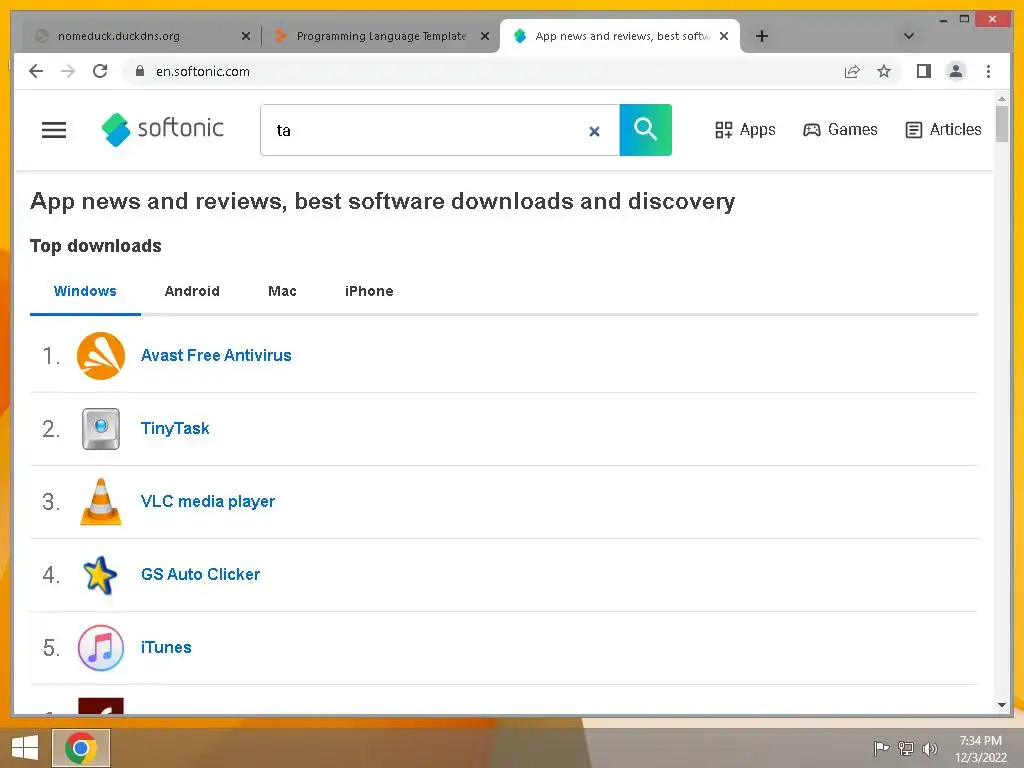This screenshot has width=1024, height=768.
Task: Open Chrome three-dot menu
Action: [x=988, y=71]
